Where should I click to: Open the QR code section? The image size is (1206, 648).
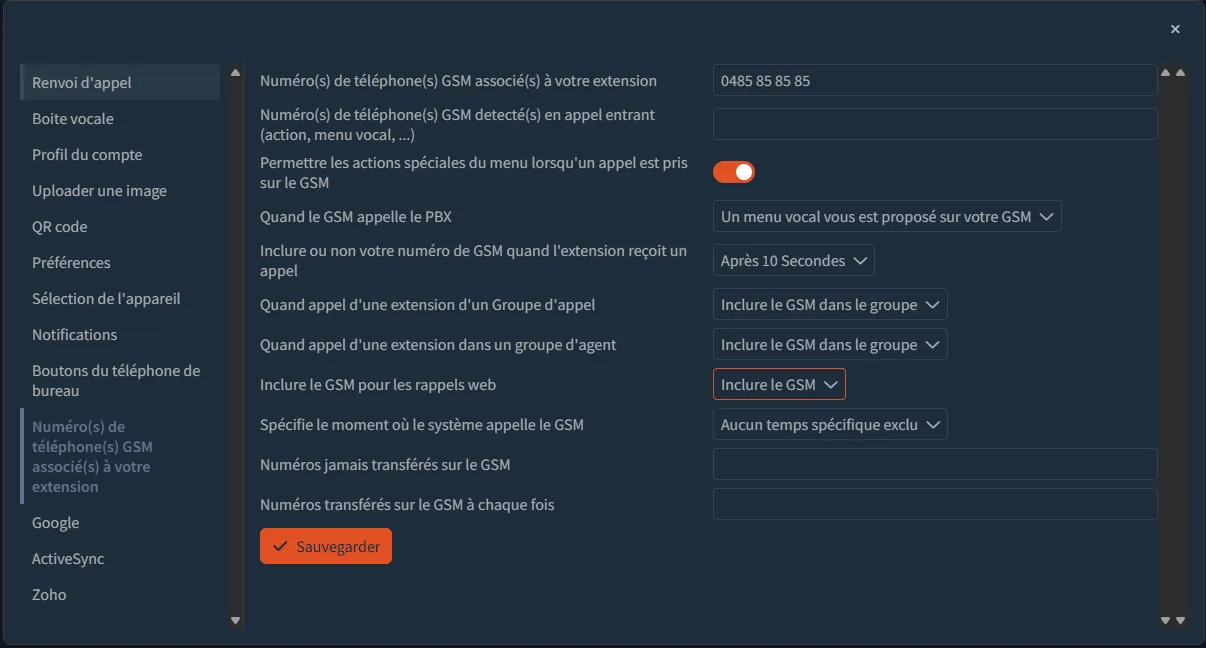tap(120, 226)
